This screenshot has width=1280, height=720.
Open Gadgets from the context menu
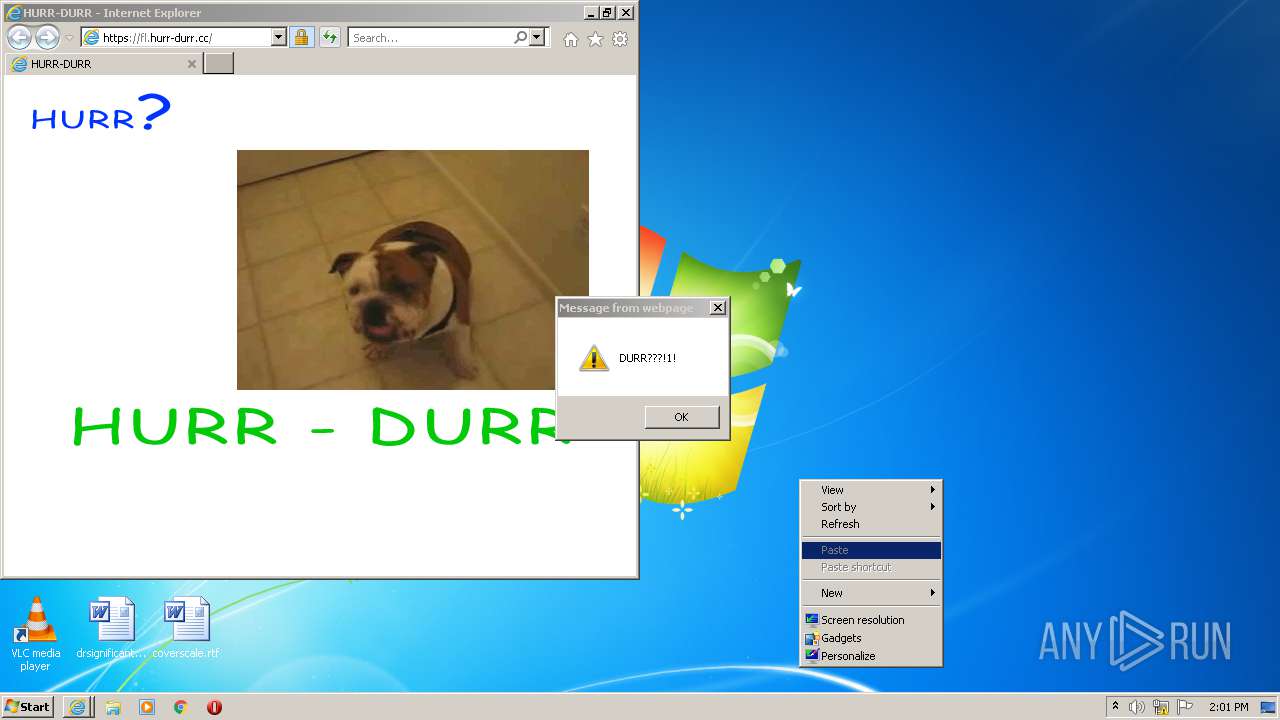pyautogui.click(x=871, y=638)
